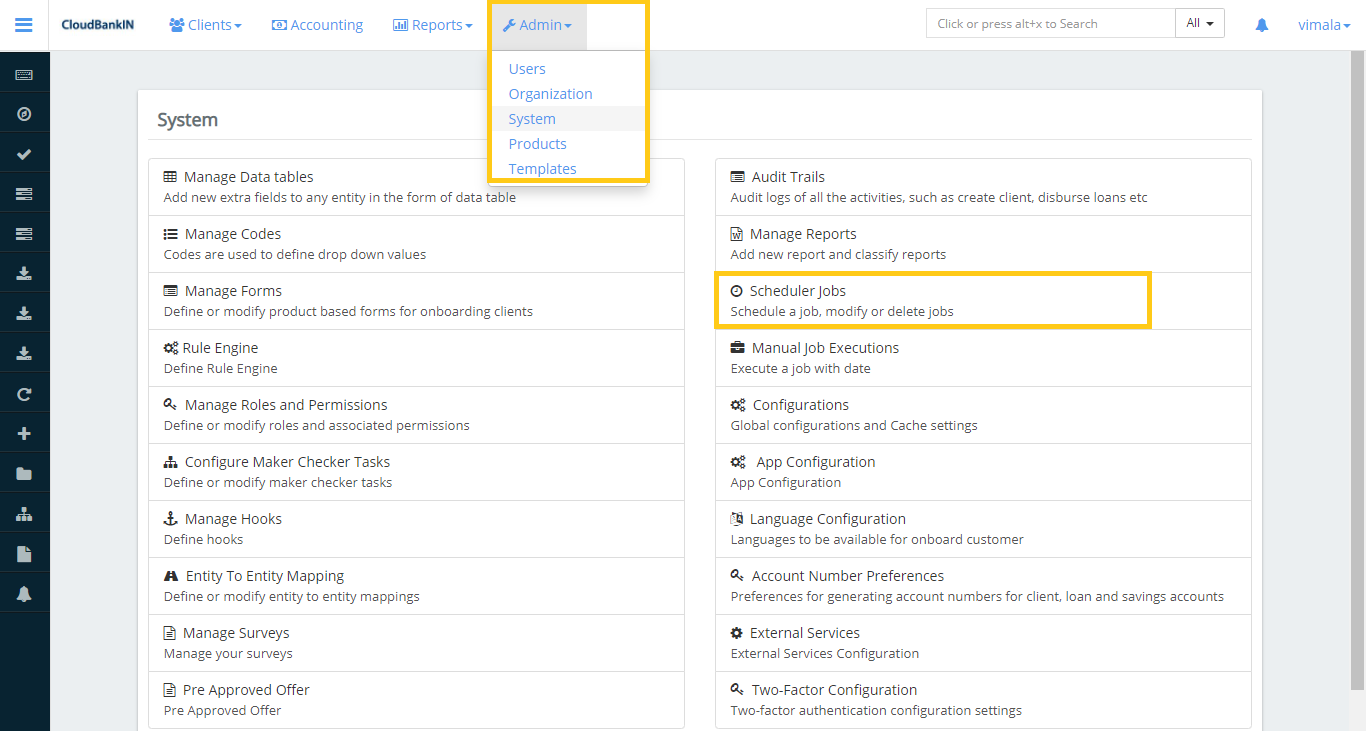Click the checkmark approval icon in sidebar
Viewport: 1366px width, 731px height.
[x=24, y=152]
